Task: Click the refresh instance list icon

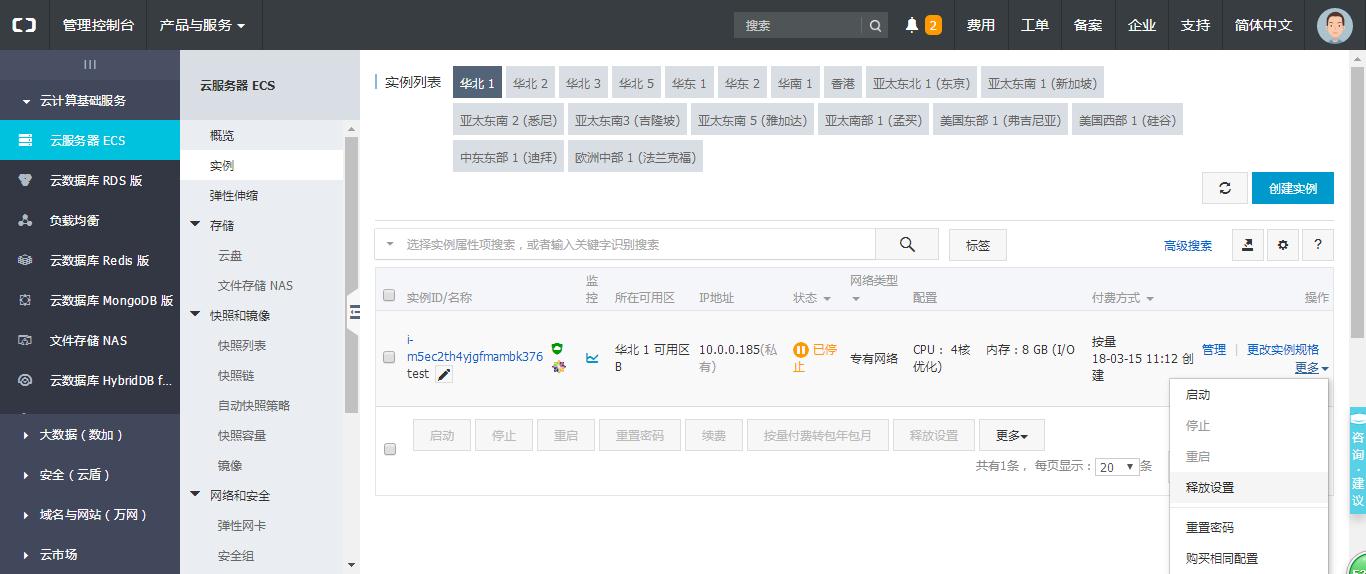Action: 1224,188
